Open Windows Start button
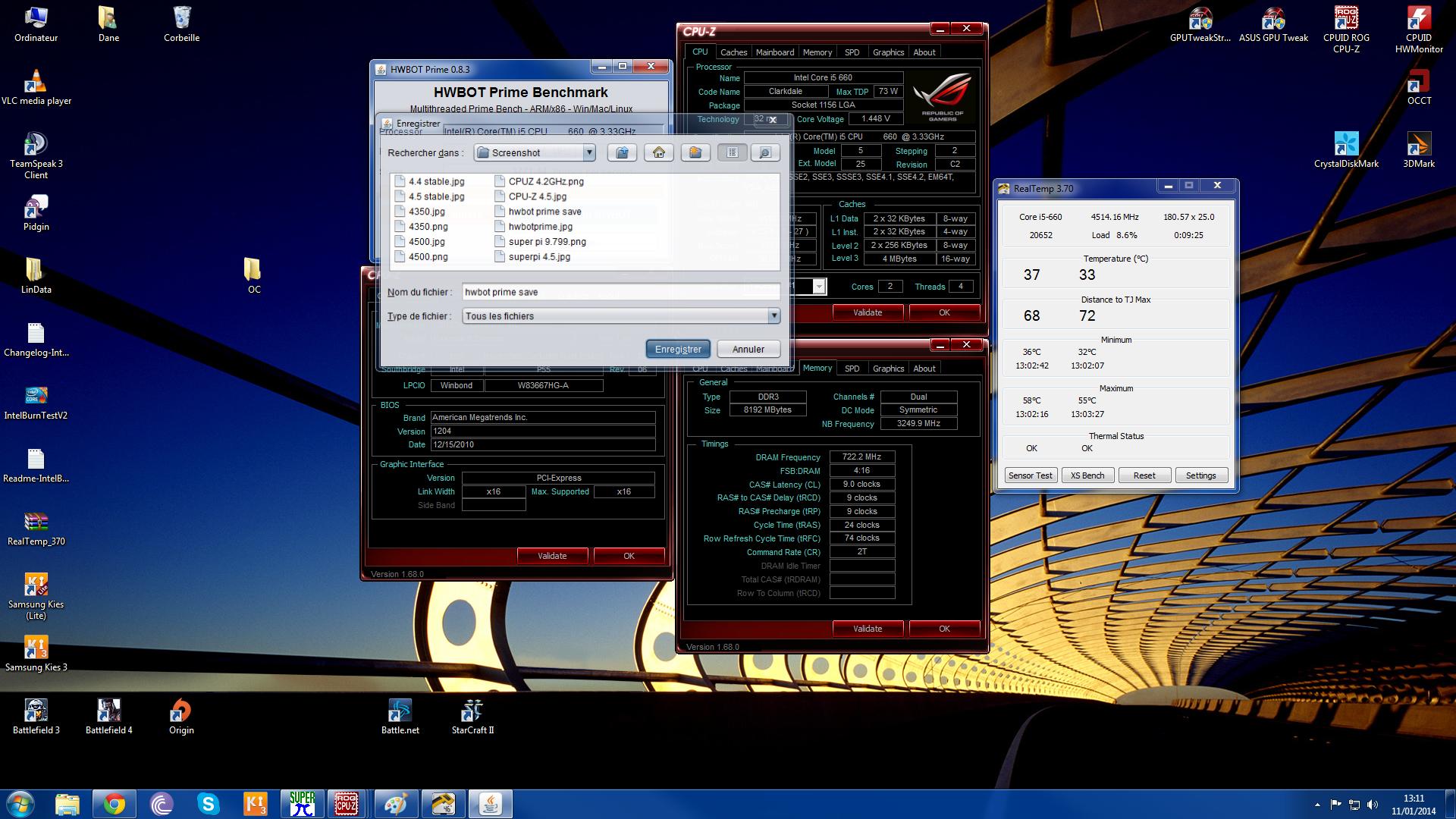 pos(20,804)
